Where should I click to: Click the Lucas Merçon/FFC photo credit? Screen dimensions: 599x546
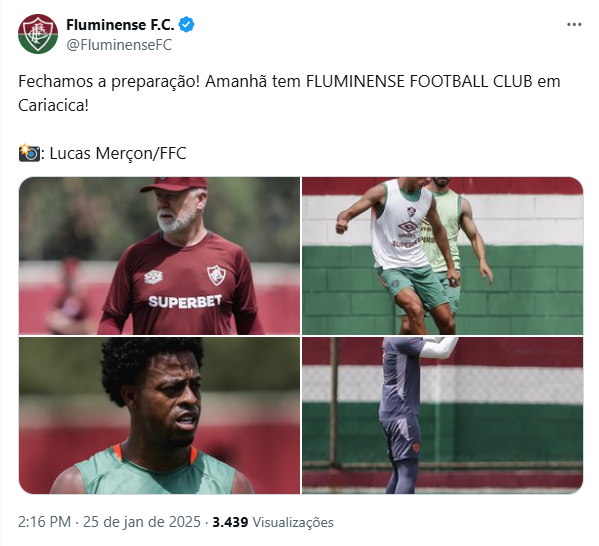pos(118,154)
